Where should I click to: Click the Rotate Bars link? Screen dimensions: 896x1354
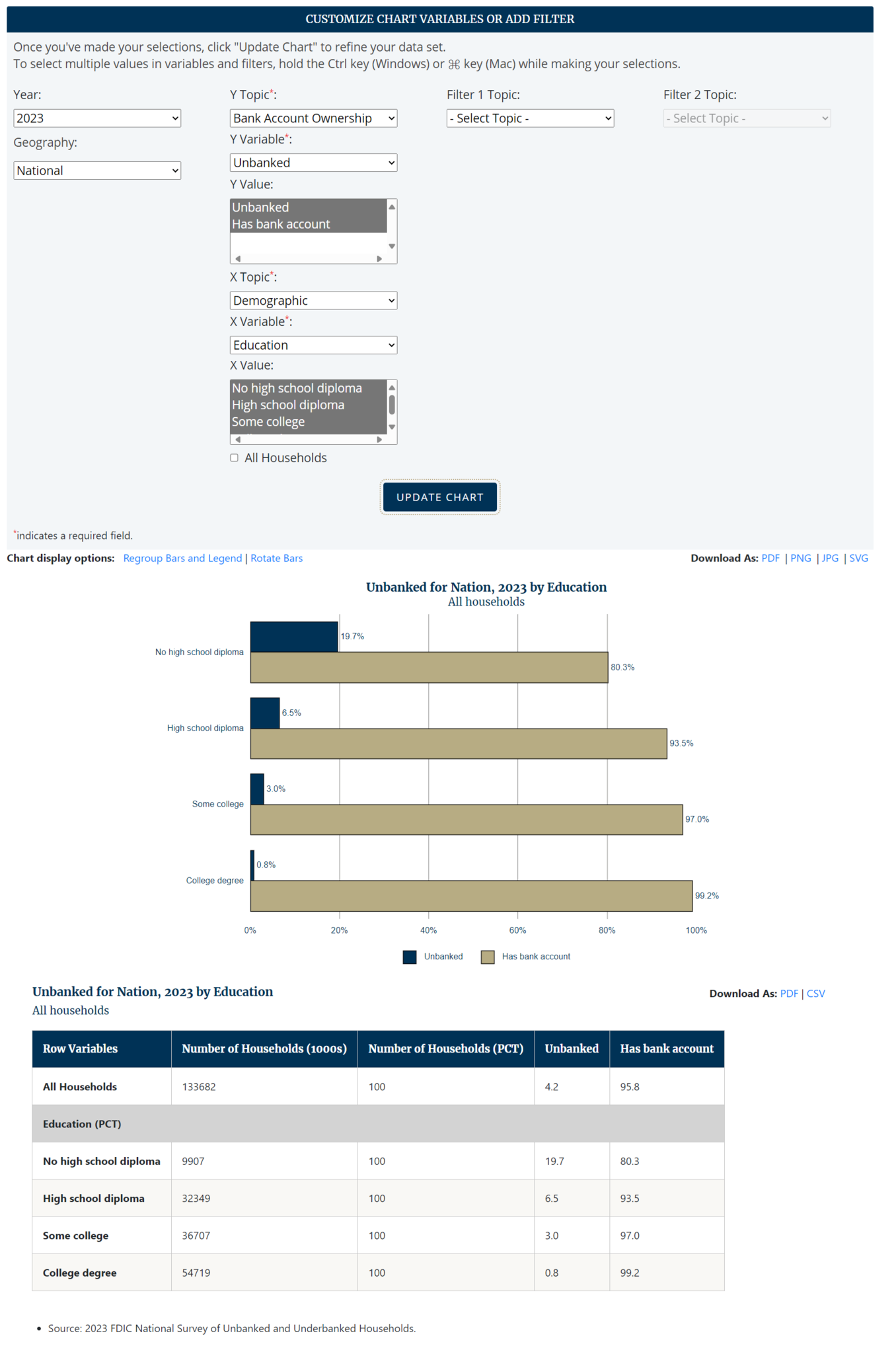[276, 558]
